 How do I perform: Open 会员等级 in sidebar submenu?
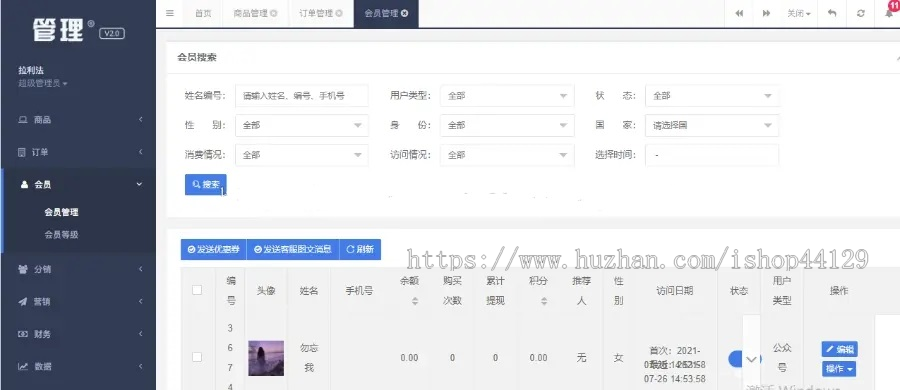[x=61, y=234]
